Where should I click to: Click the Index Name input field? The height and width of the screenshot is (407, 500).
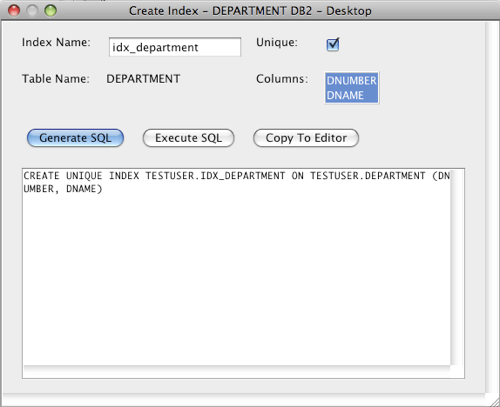point(175,47)
